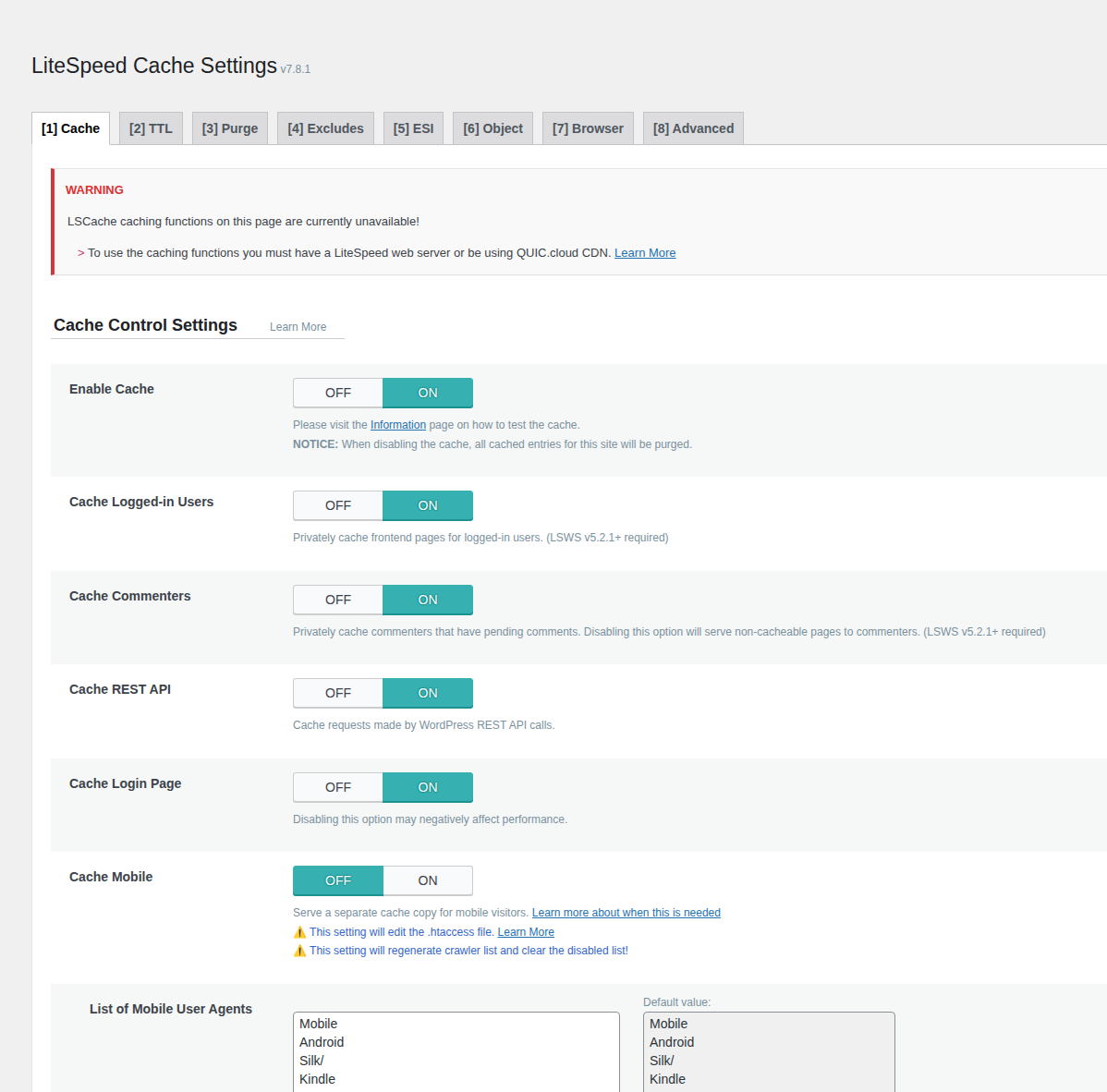Click 'Privately cache commenters that have pending comments' text

(x=669, y=632)
